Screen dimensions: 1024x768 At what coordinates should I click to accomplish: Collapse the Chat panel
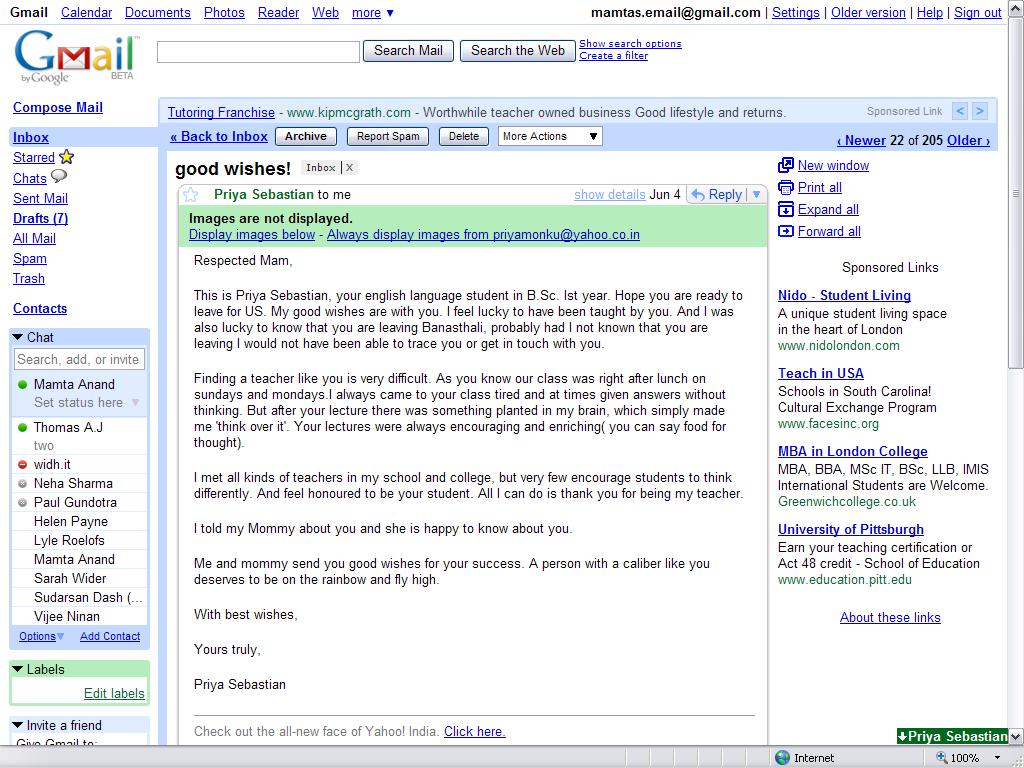[x=18, y=337]
